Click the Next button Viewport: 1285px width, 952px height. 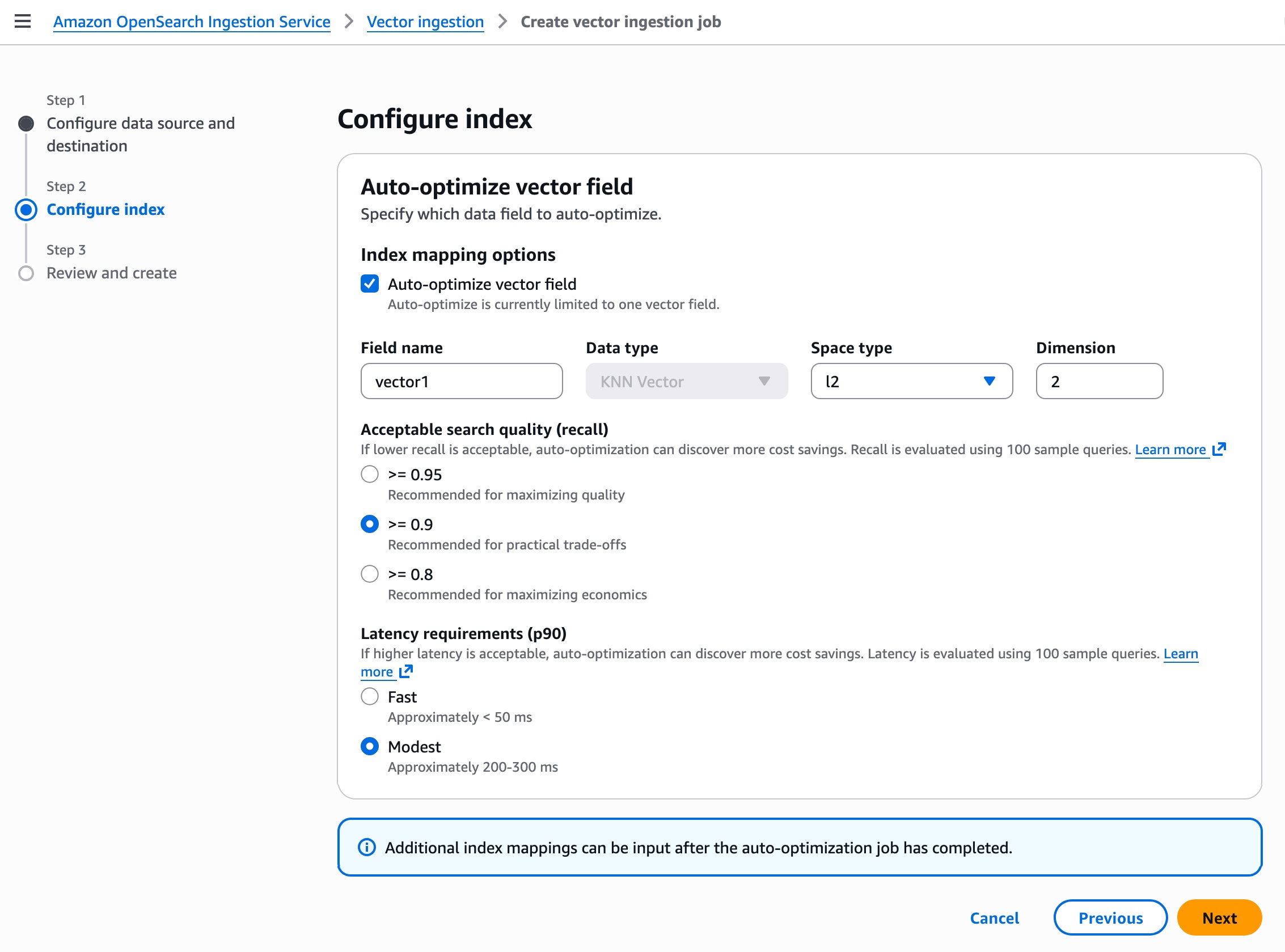click(x=1219, y=917)
